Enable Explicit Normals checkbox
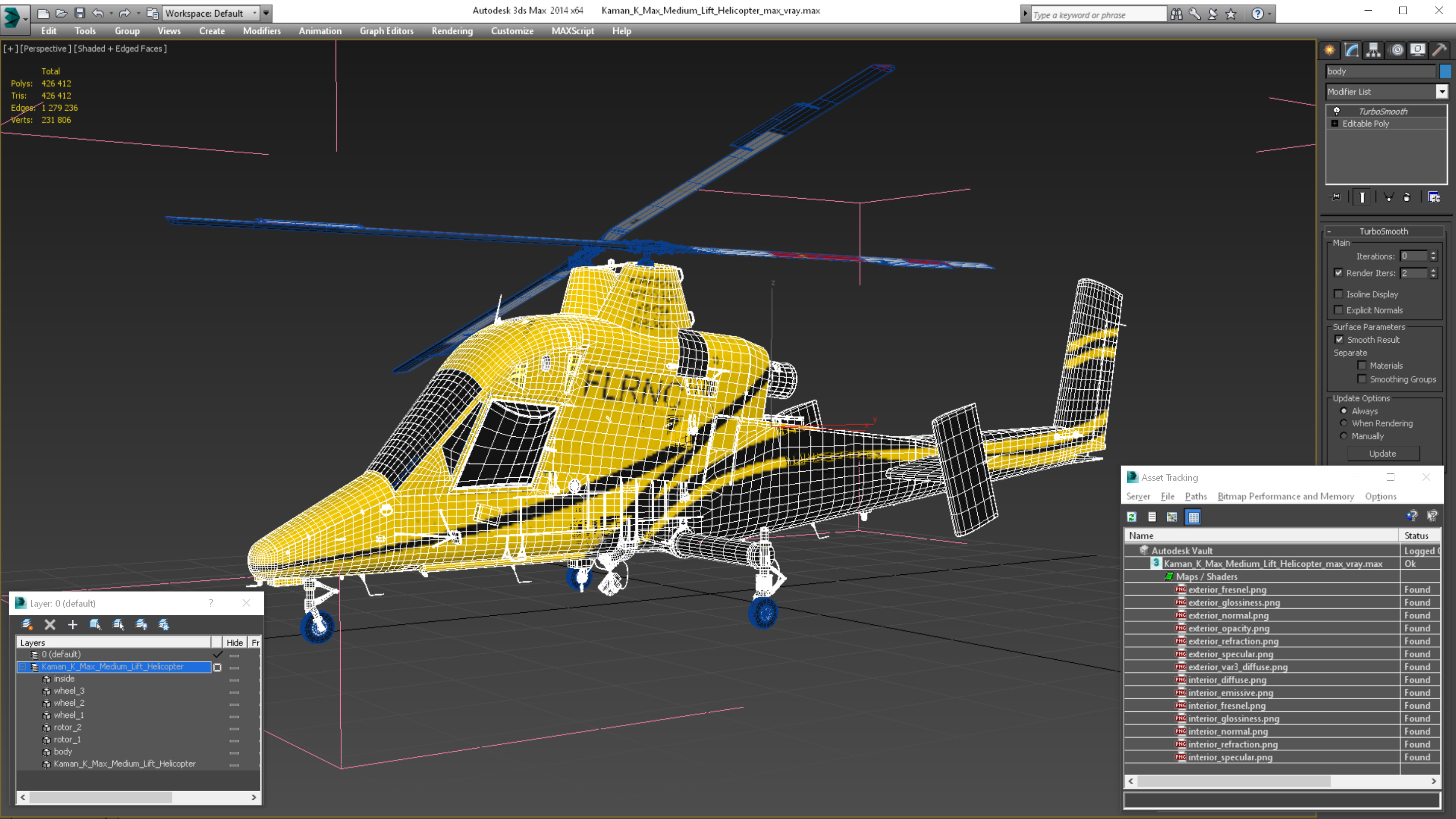The width and height of the screenshot is (1456, 819). coord(1338,310)
